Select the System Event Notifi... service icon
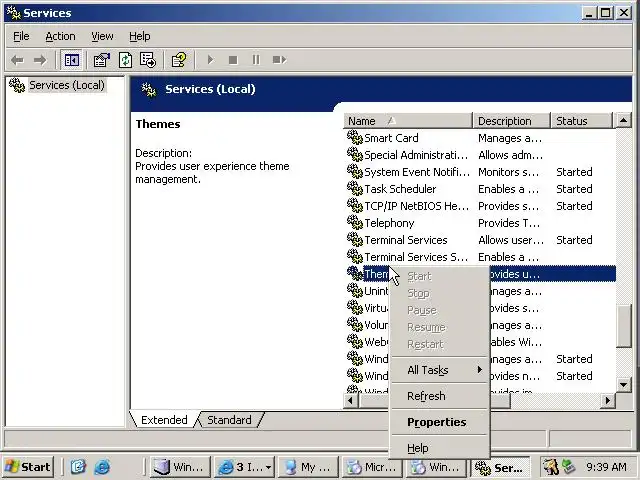This screenshot has height=480, width=640. 355,172
